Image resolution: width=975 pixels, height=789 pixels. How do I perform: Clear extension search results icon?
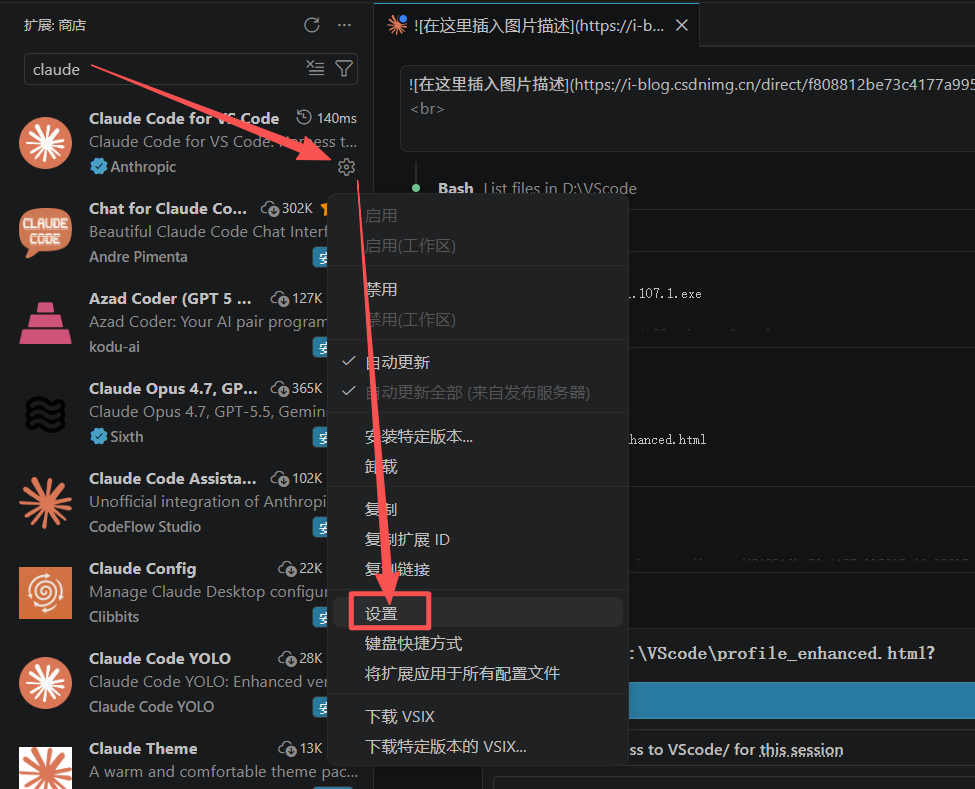coord(315,68)
